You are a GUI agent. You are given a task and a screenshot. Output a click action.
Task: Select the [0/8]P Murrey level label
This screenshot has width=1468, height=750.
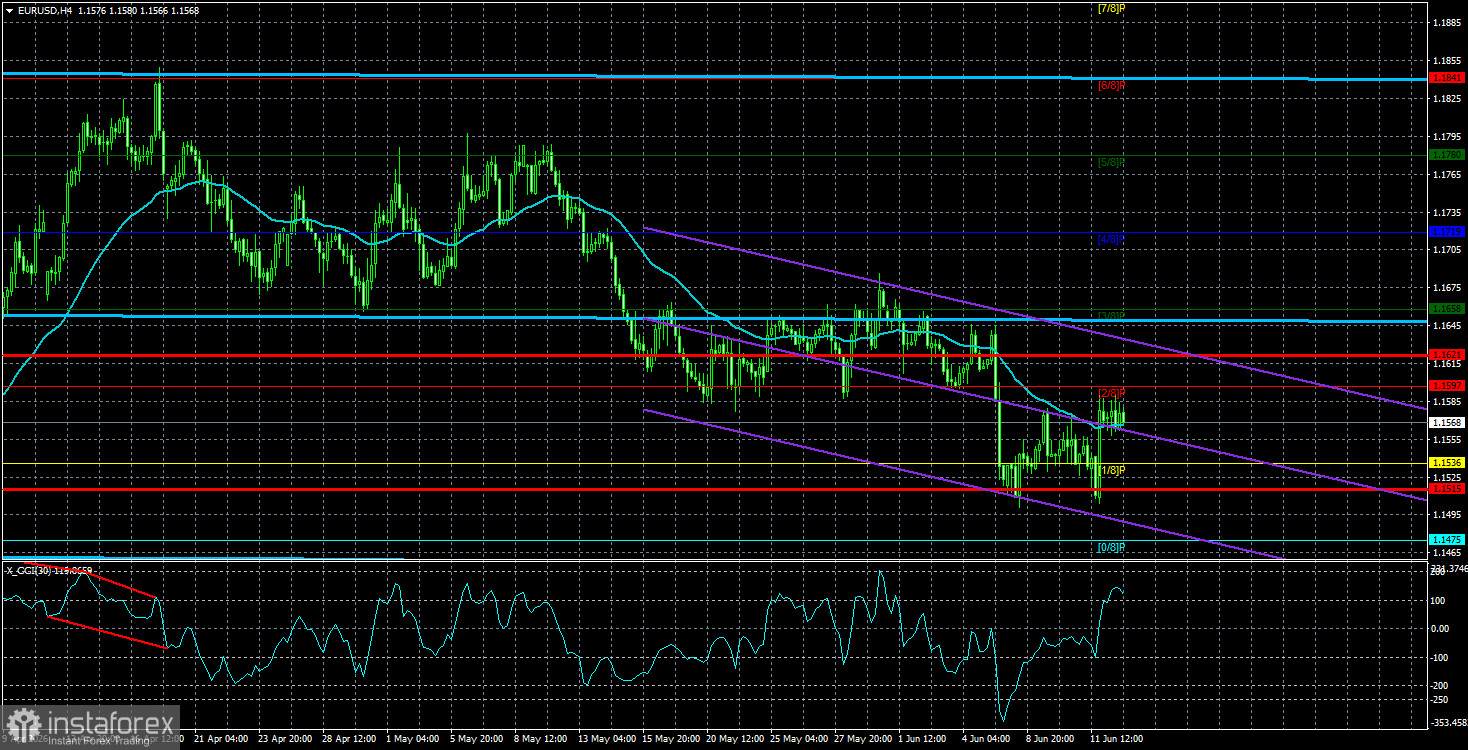[1111, 547]
